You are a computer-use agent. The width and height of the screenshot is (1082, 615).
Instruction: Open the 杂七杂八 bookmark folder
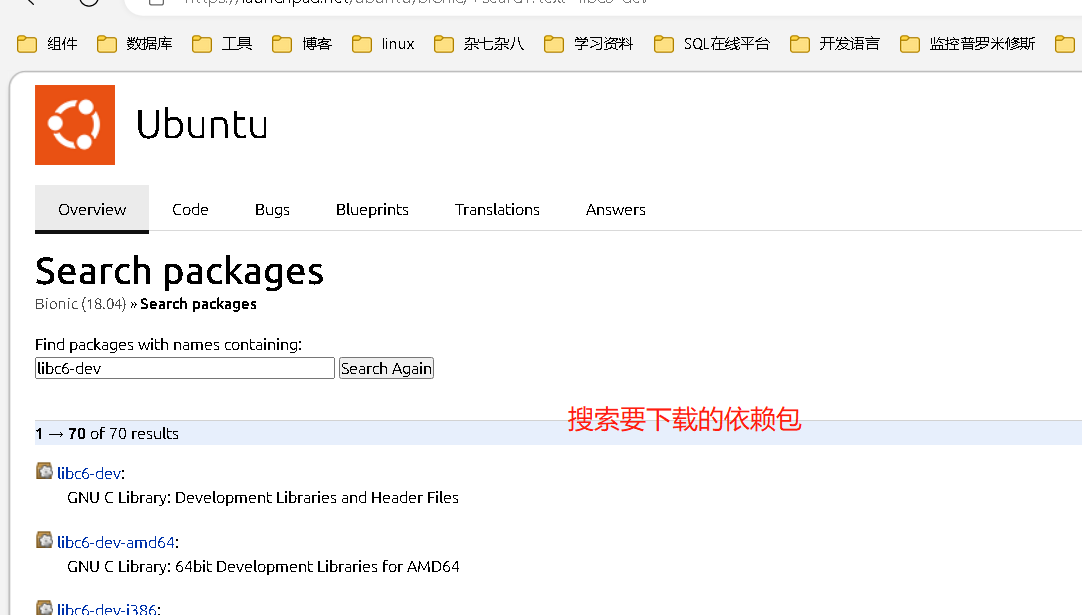pyautogui.click(x=479, y=44)
